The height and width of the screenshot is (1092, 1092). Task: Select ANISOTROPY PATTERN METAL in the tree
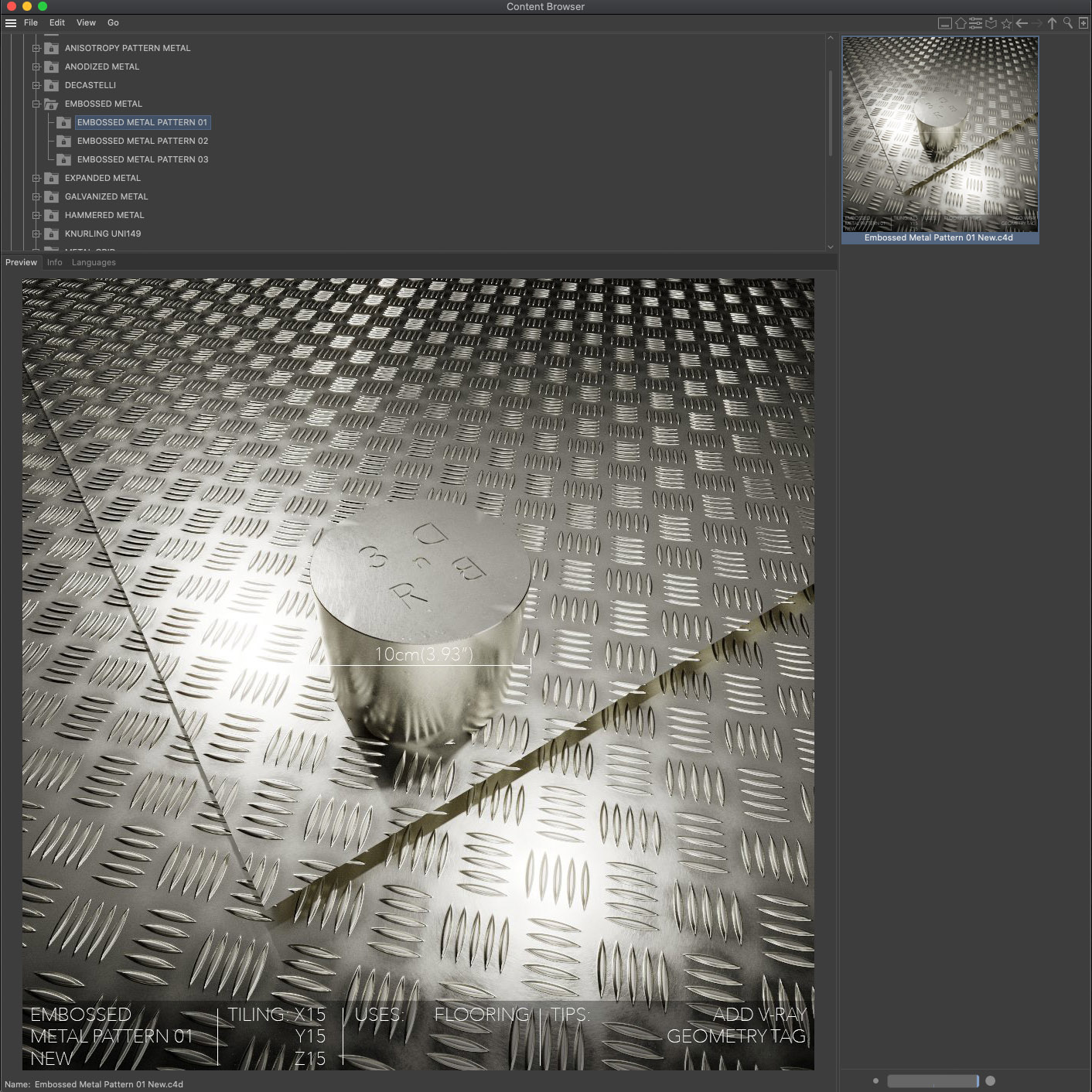click(x=128, y=48)
